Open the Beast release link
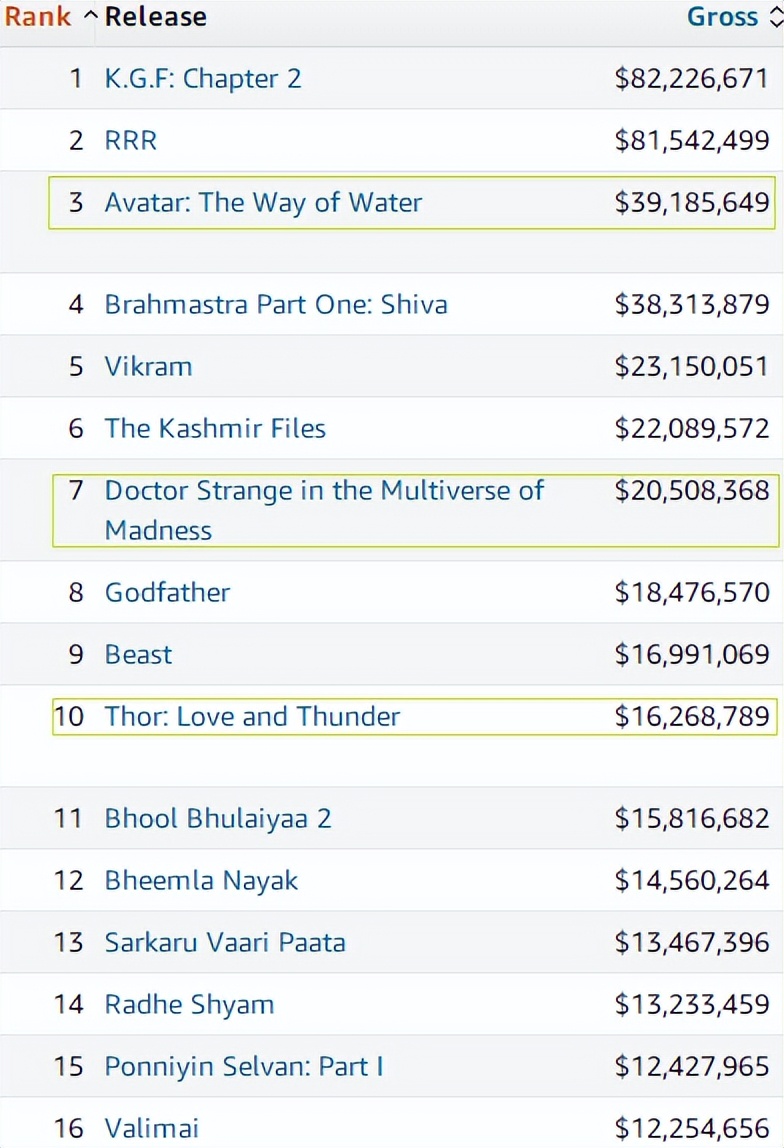Viewport: 784px width, 1148px height. (138, 654)
